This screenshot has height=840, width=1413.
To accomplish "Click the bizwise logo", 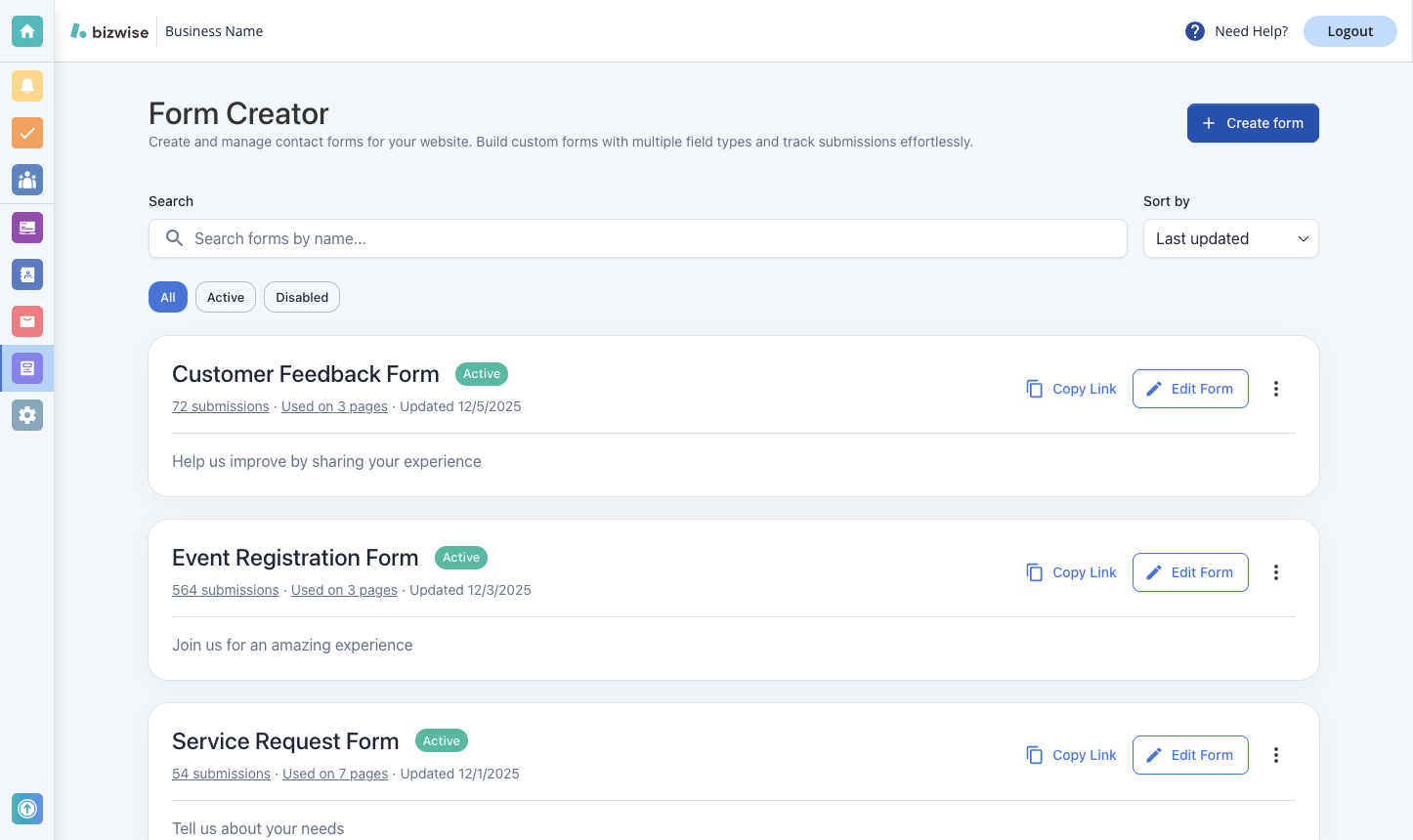I will 108,30.
